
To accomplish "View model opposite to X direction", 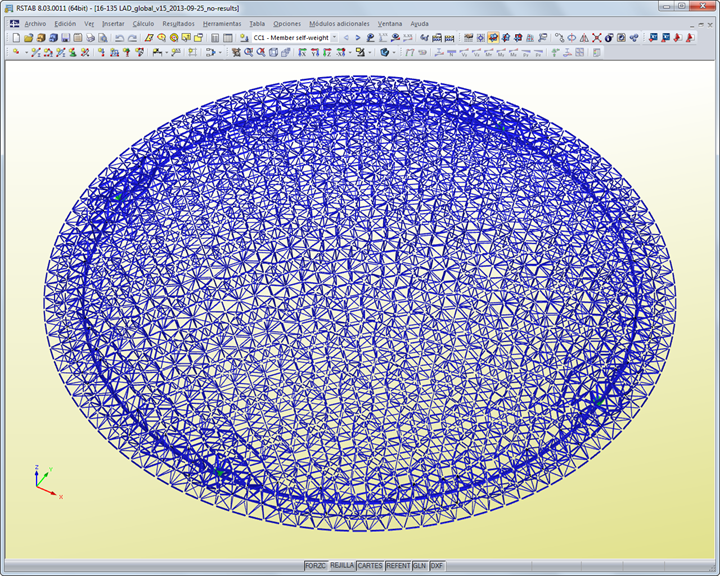I will coord(340,52).
